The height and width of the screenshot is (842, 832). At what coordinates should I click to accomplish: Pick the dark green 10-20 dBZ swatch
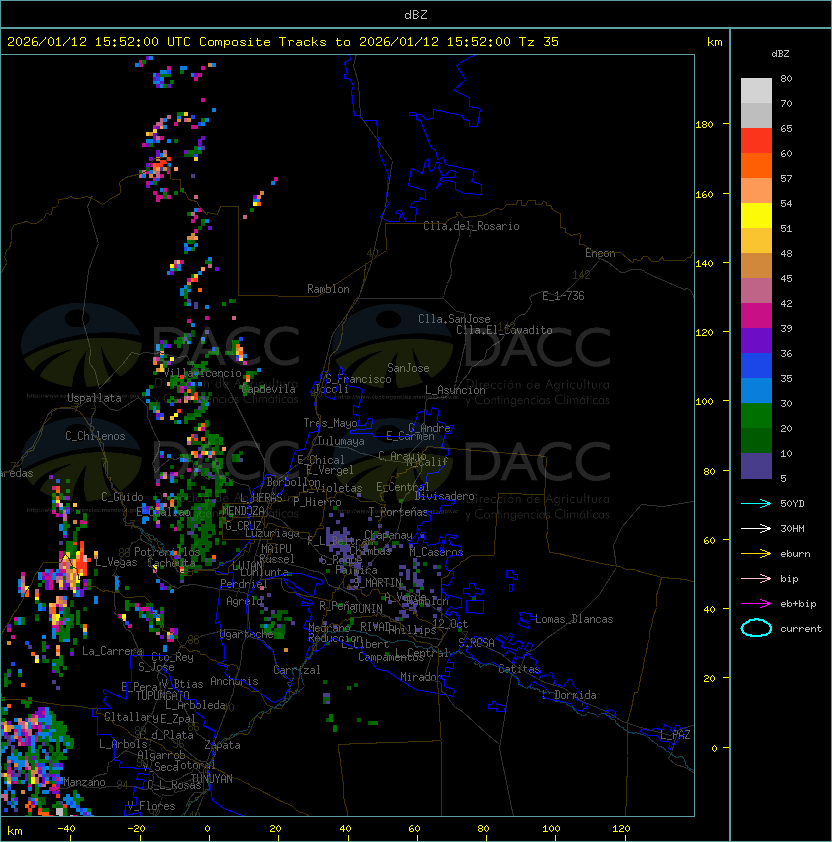(756, 440)
